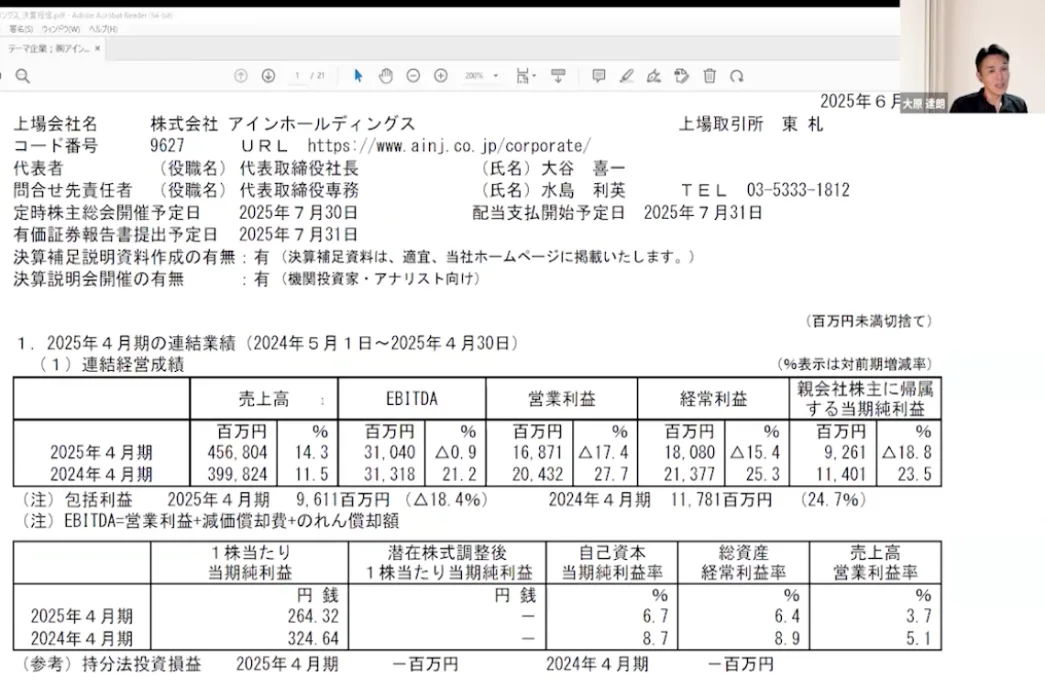
Task: Click the telephone number 03-5333-1812
Action: tap(798, 190)
